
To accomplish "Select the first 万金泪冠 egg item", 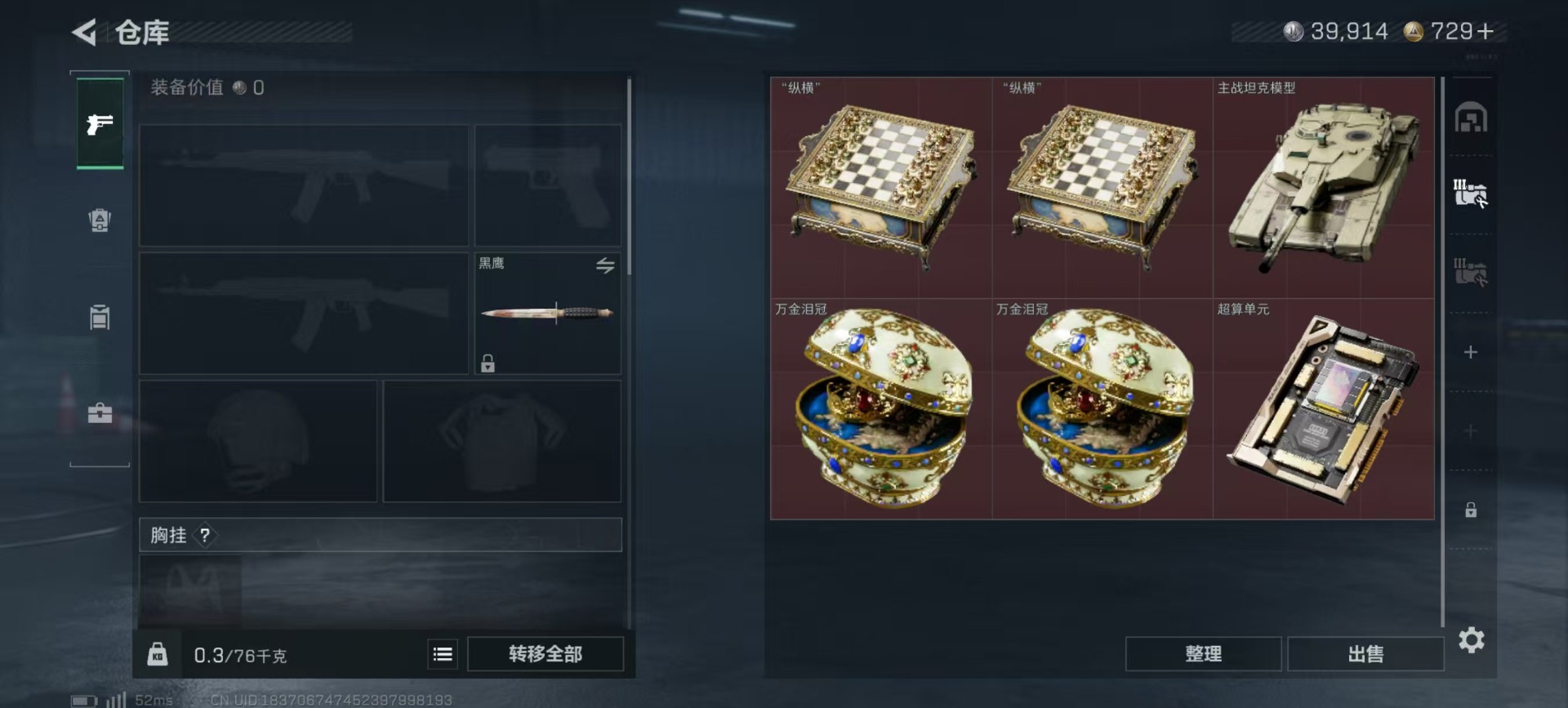I will [x=881, y=408].
